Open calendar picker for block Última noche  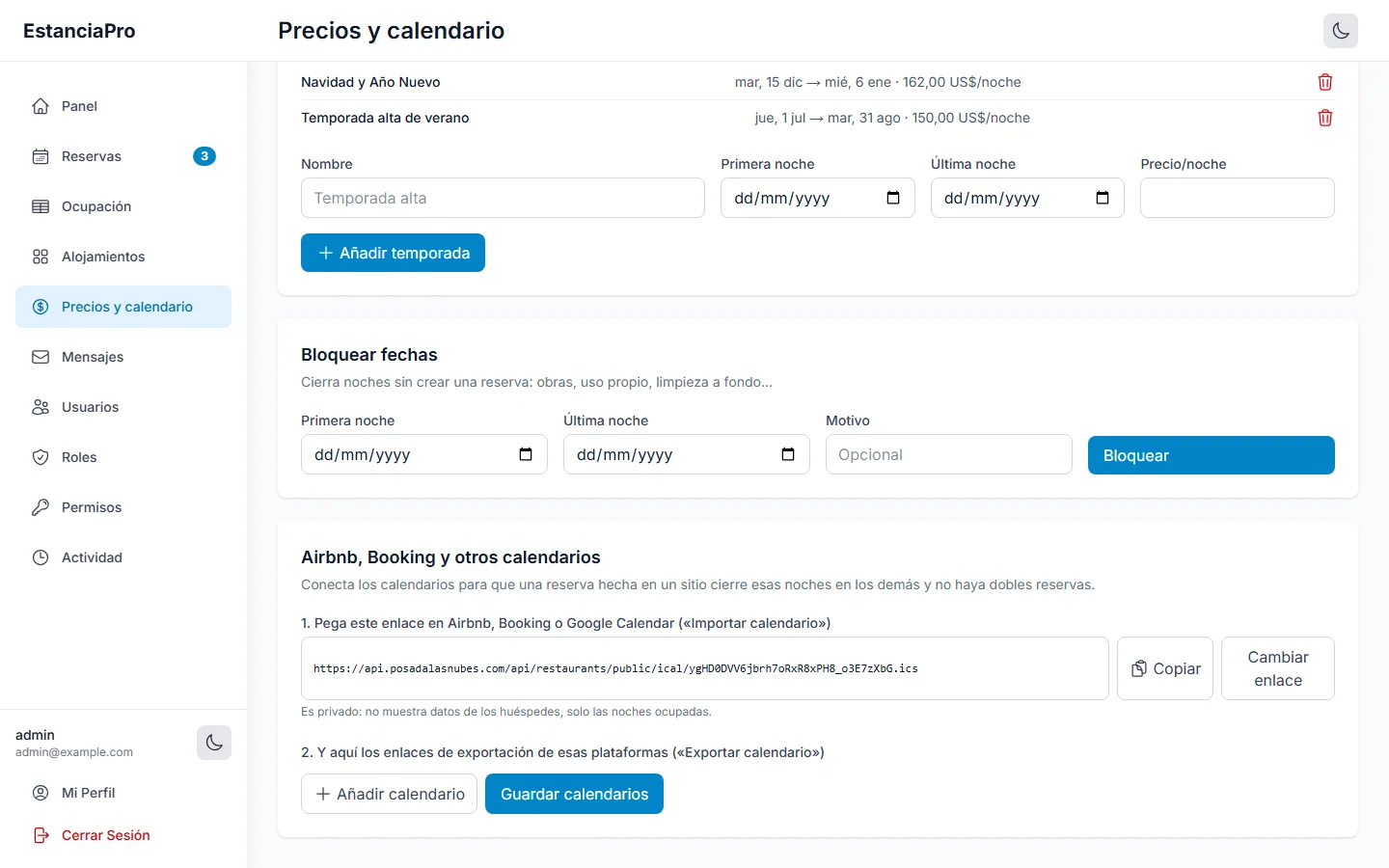tap(788, 454)
